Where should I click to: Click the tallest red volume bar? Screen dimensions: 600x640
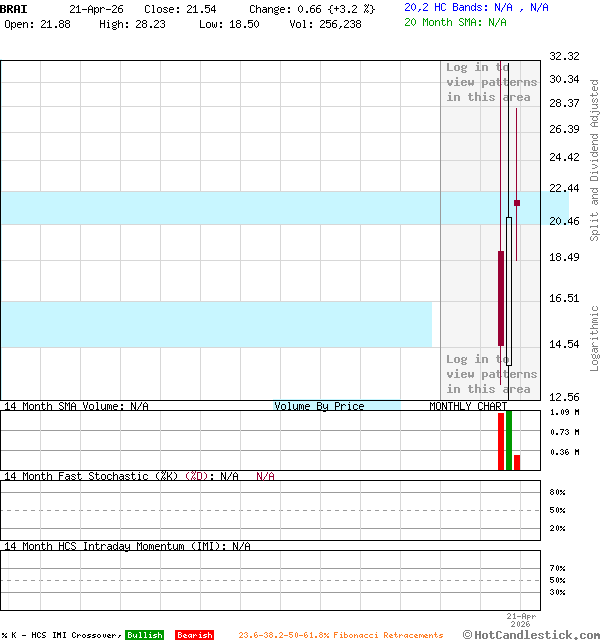501,441
